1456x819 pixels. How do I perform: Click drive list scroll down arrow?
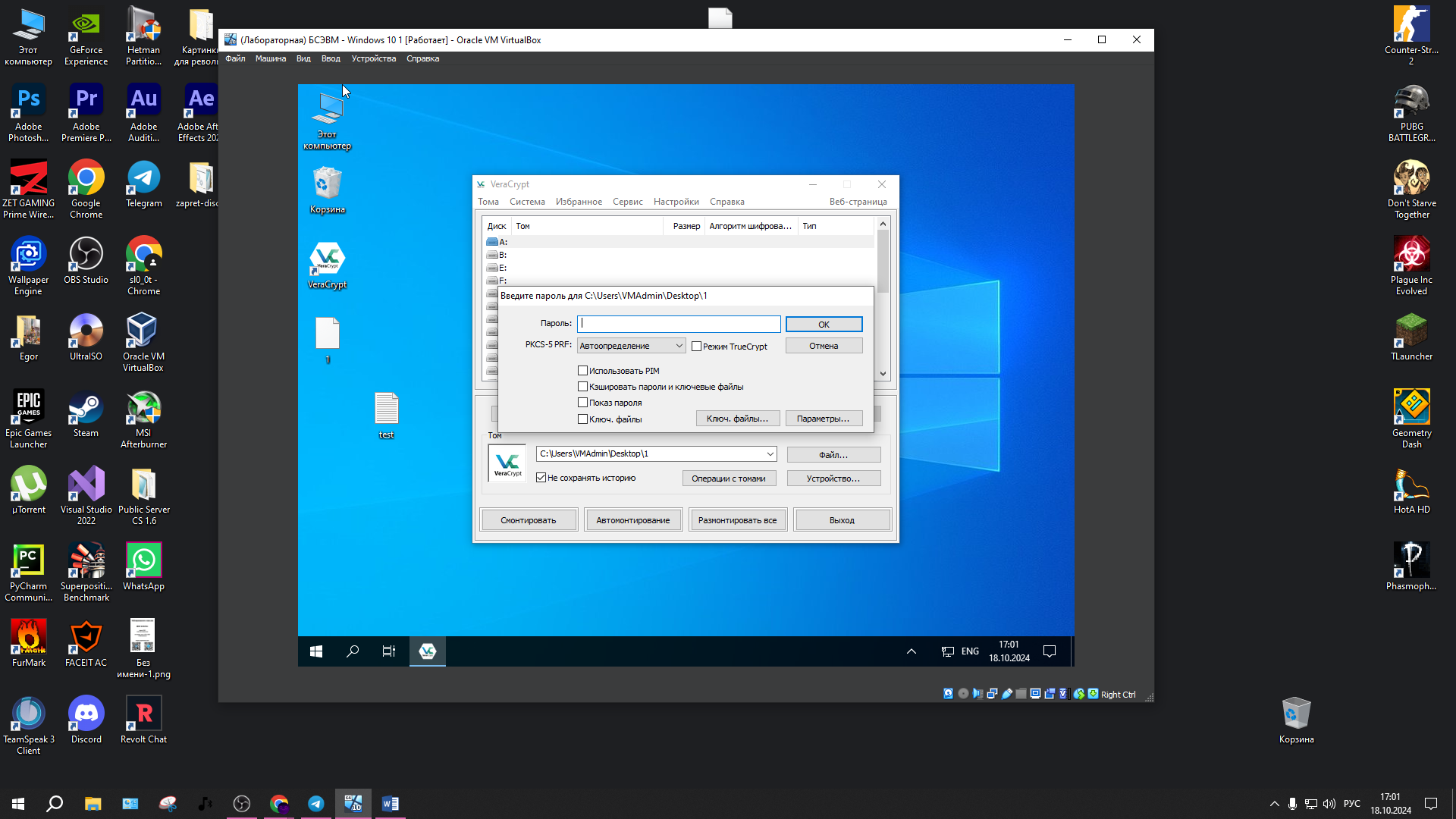883,373
